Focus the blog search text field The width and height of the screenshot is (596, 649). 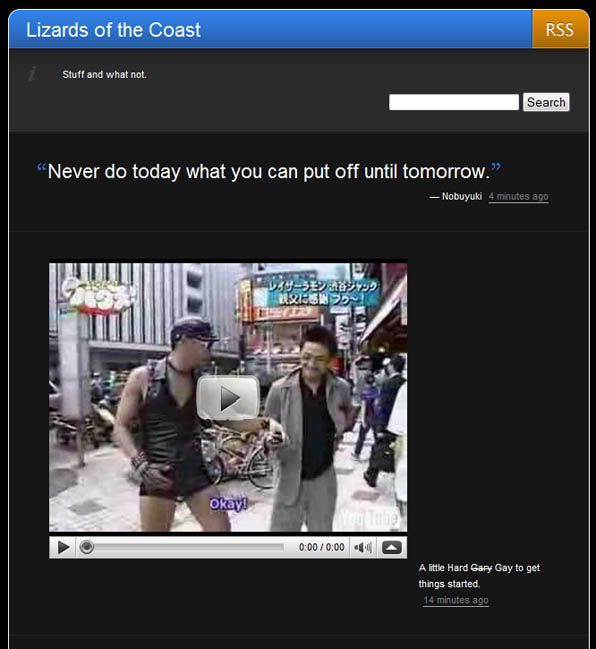click(454, 102)
